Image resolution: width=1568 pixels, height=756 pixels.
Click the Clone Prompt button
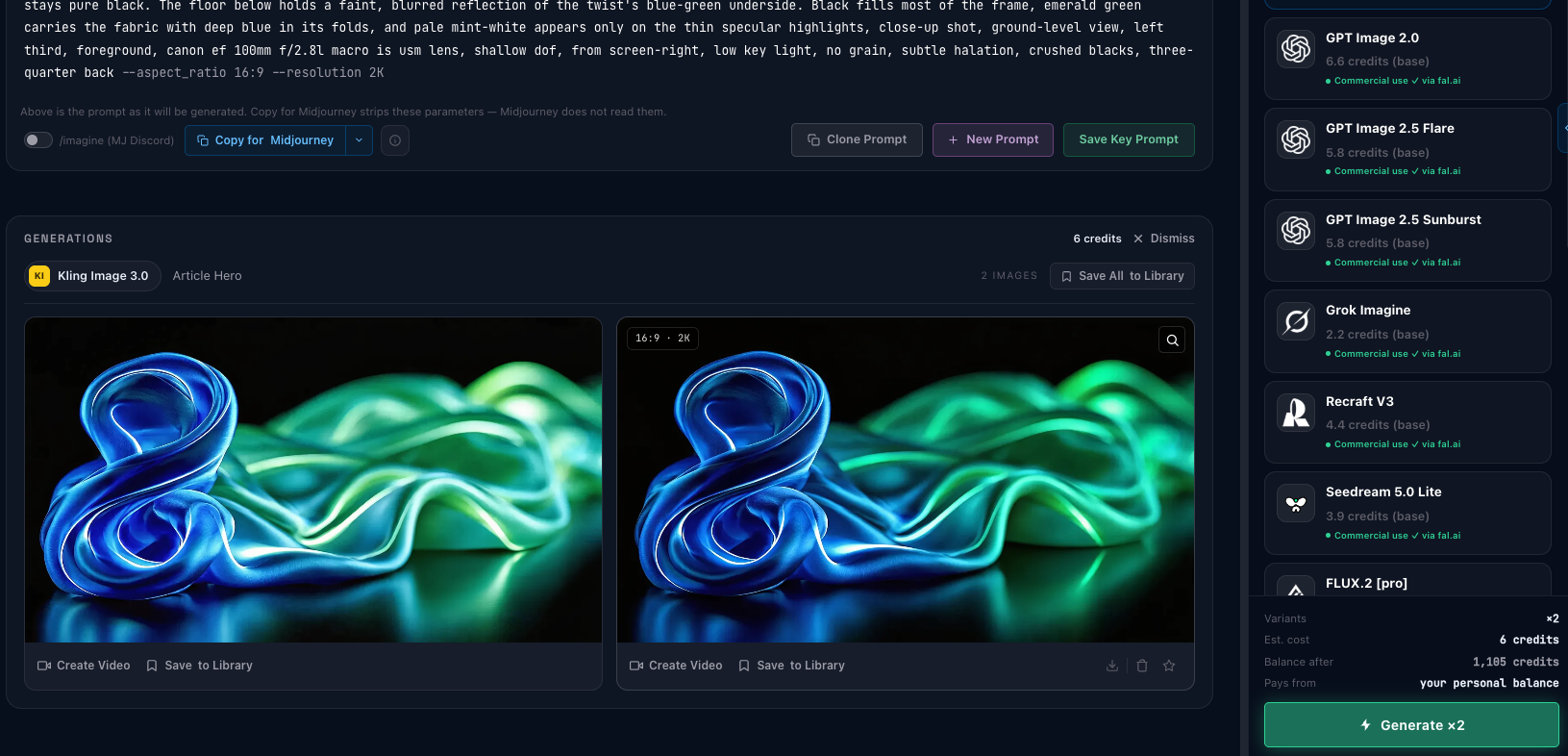coord(857,139)
